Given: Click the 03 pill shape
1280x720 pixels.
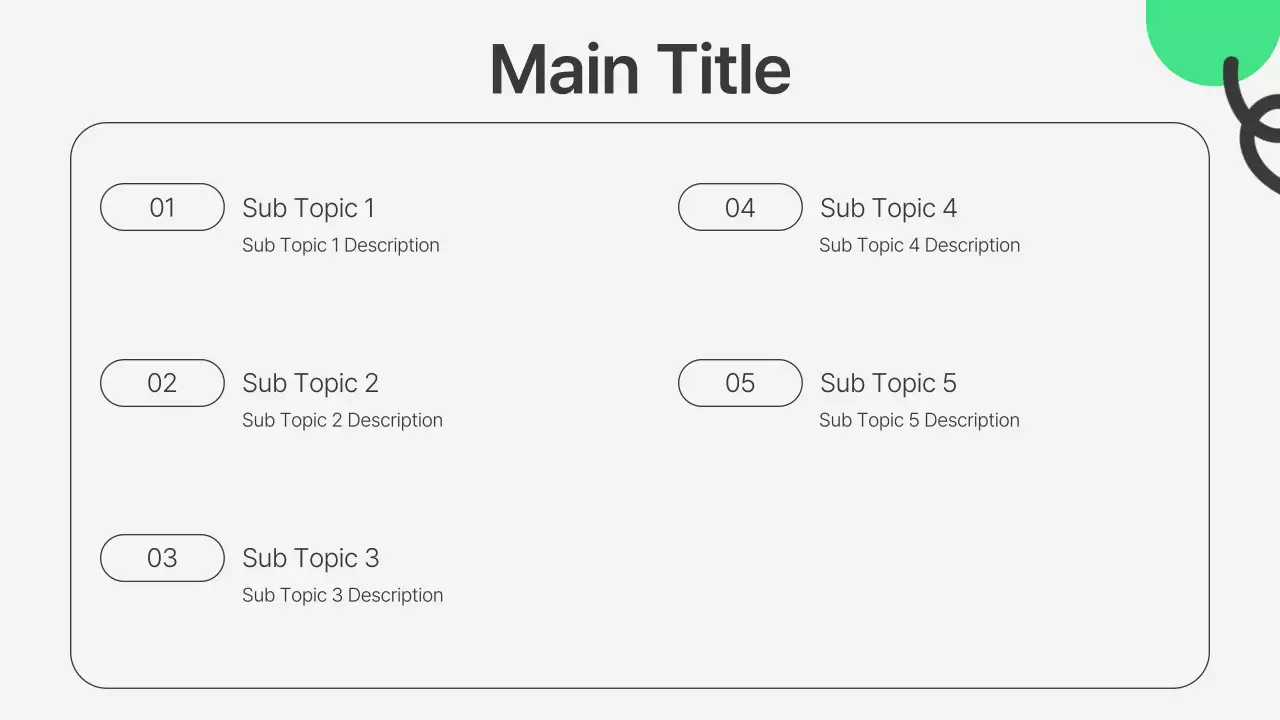Looking at the screenshot, I should [x=162, y=558].
